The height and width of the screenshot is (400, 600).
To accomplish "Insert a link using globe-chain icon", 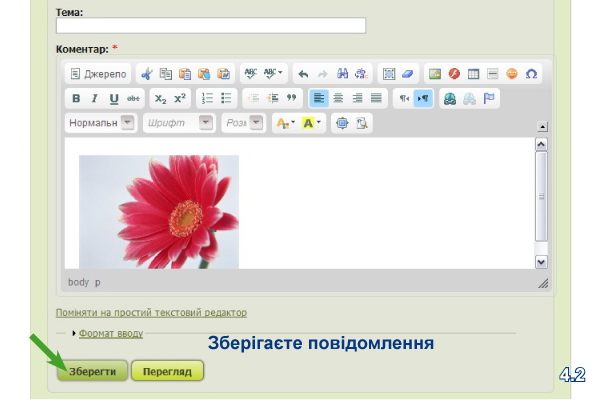I will (x=450, y=98).
